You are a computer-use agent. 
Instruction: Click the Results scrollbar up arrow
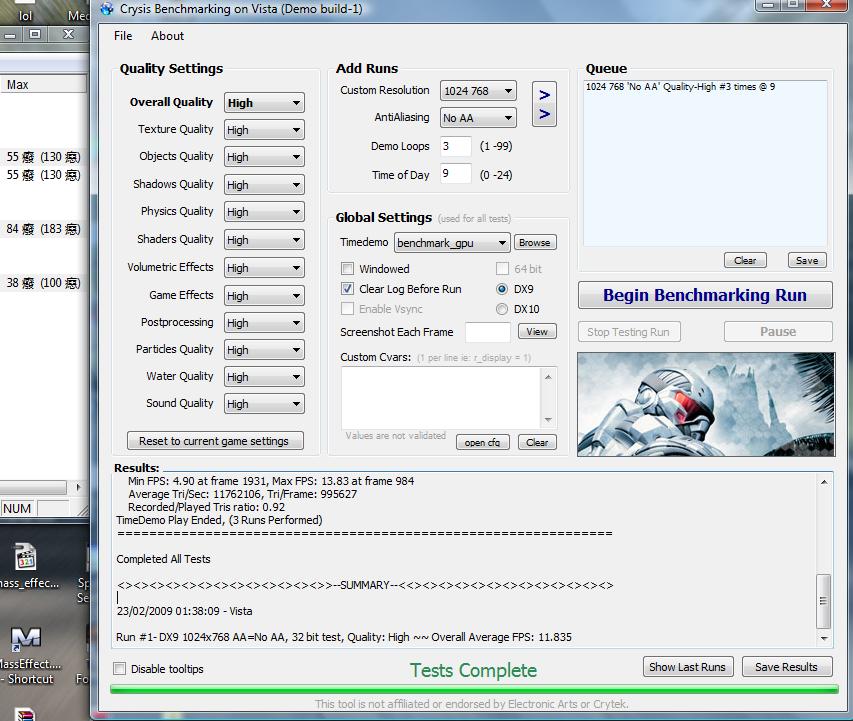pos(824,482)
